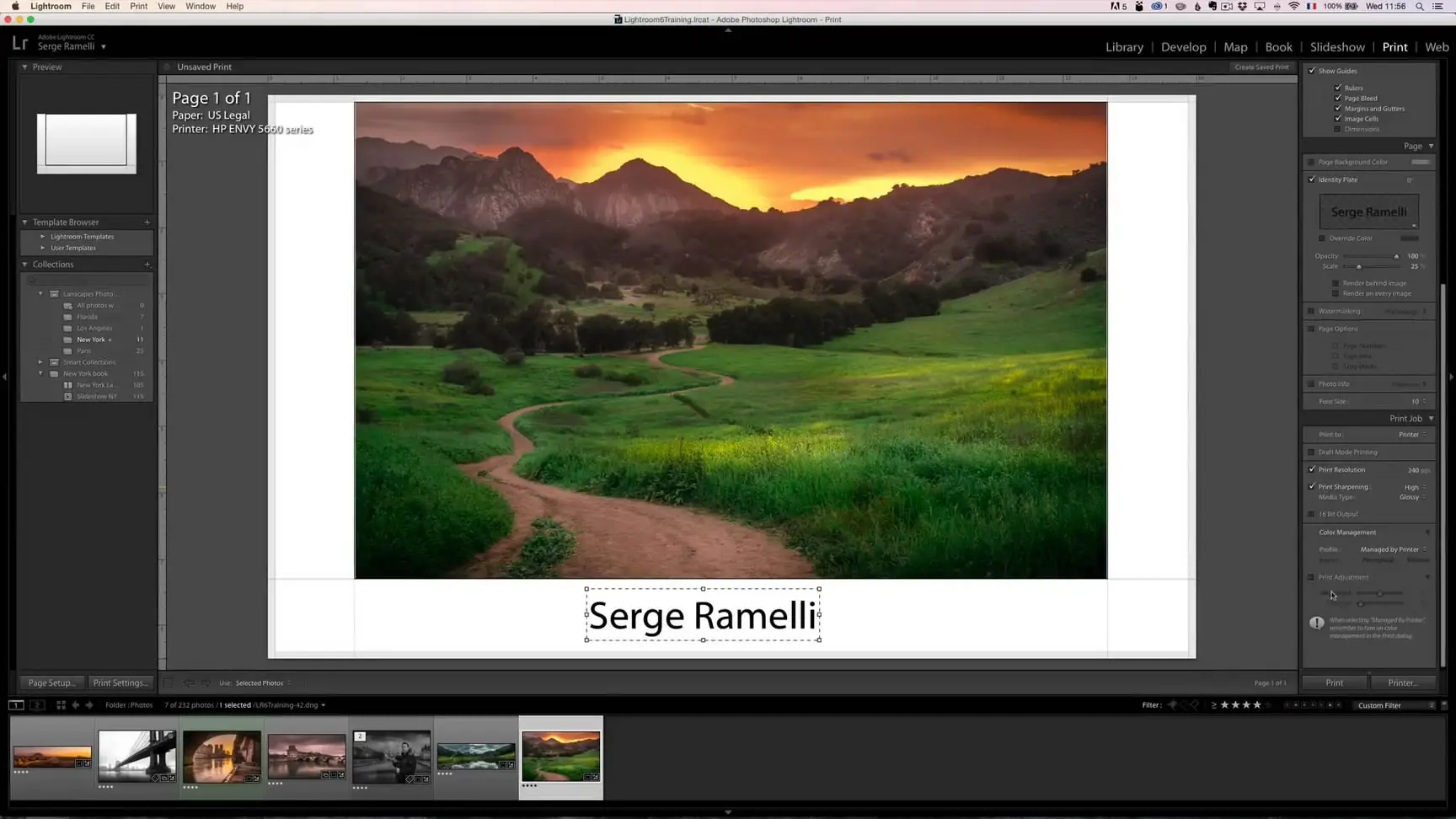Open the Window menu

pos(201,6)
